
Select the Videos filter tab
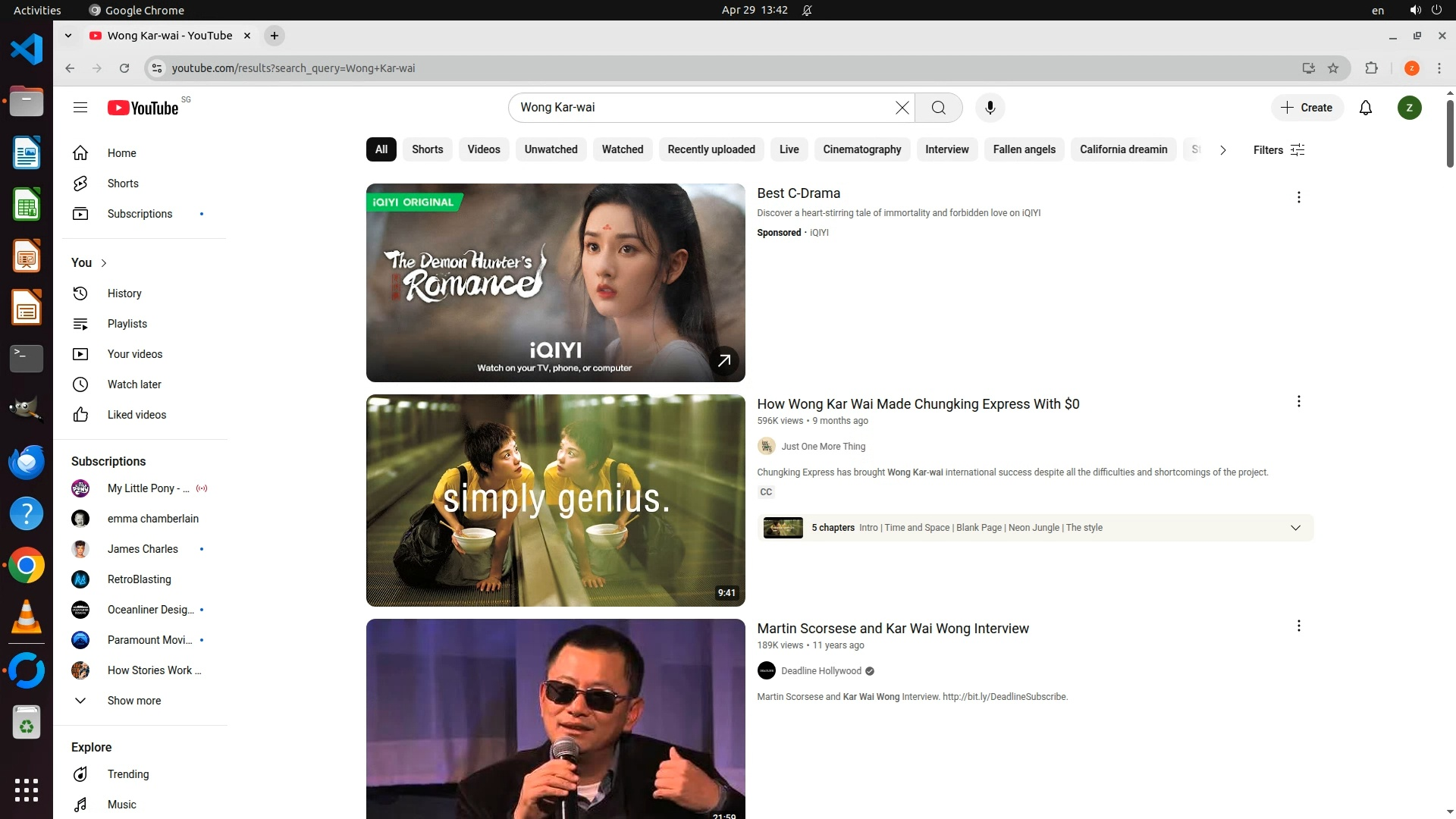(x=483, y=149)
